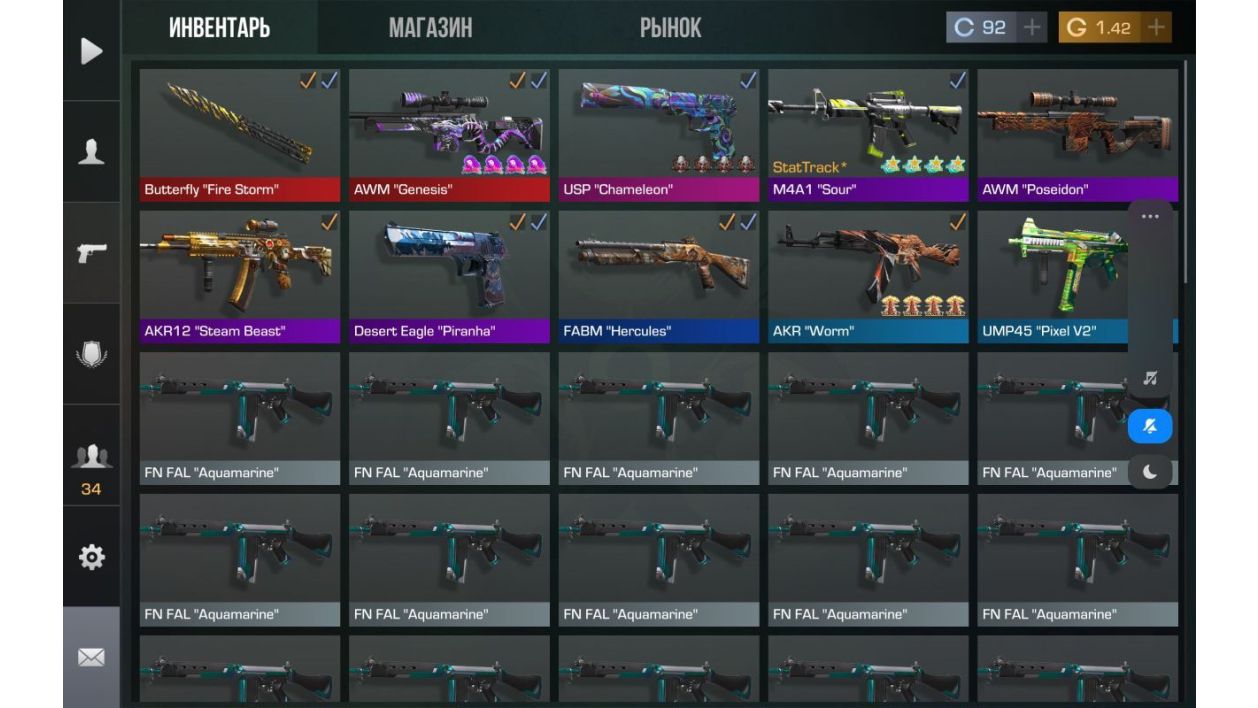Expand the three-dots floating panel menu
Image resolution: width=1258 pixels, height=708 pixels.
coord(1150,216)
